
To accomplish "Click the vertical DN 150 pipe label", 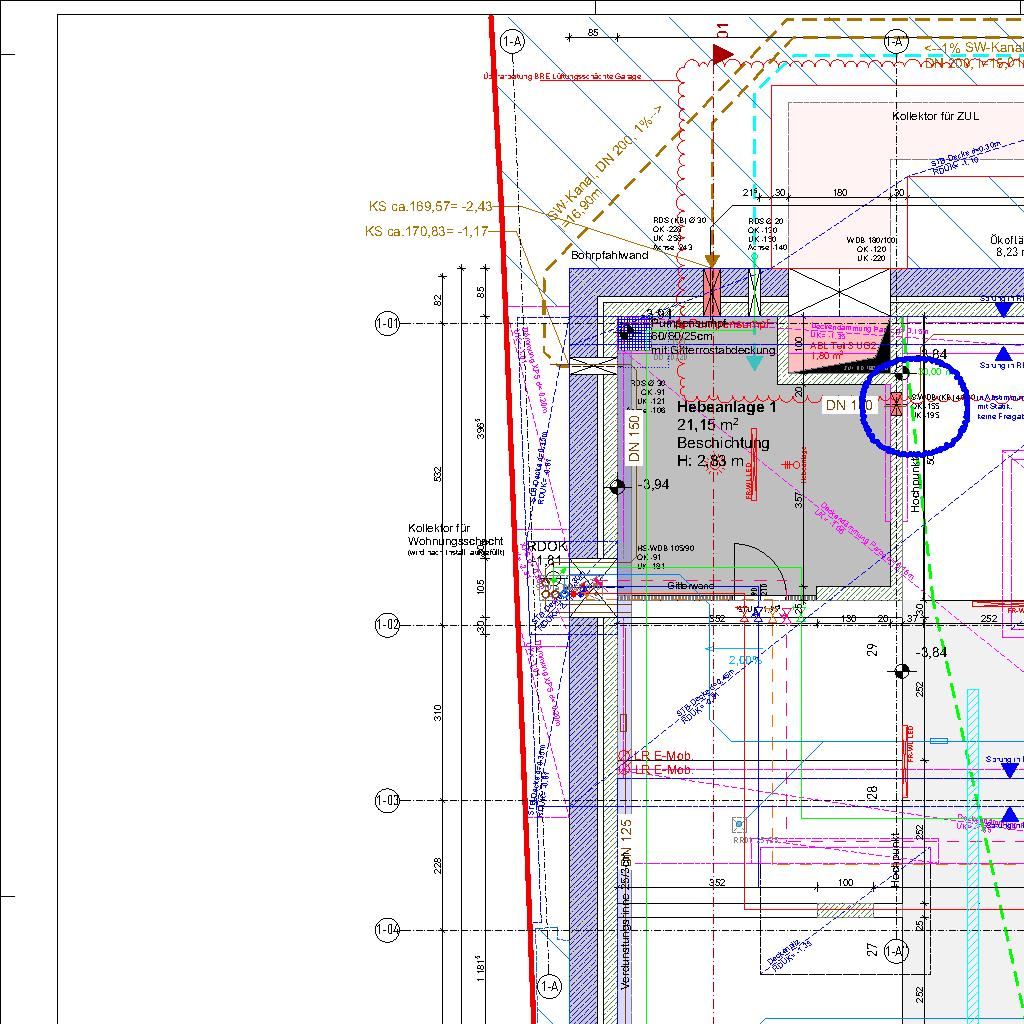I will tap(634, 437).
